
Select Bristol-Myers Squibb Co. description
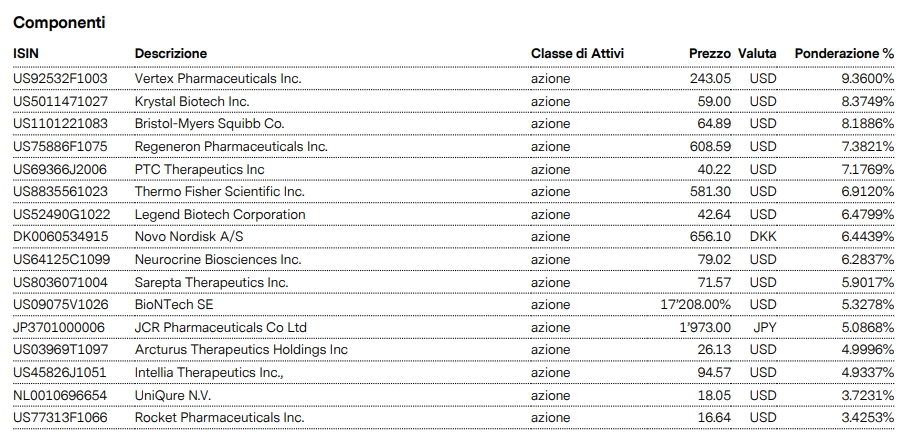tap(209, 123)
